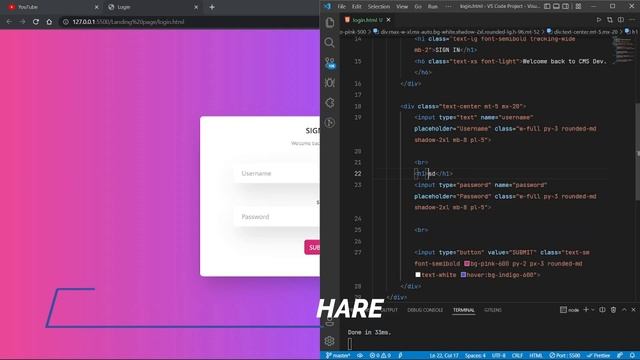Click the text-white color swatch in code
The image size is (640, 360).
(x=418, y=275)
